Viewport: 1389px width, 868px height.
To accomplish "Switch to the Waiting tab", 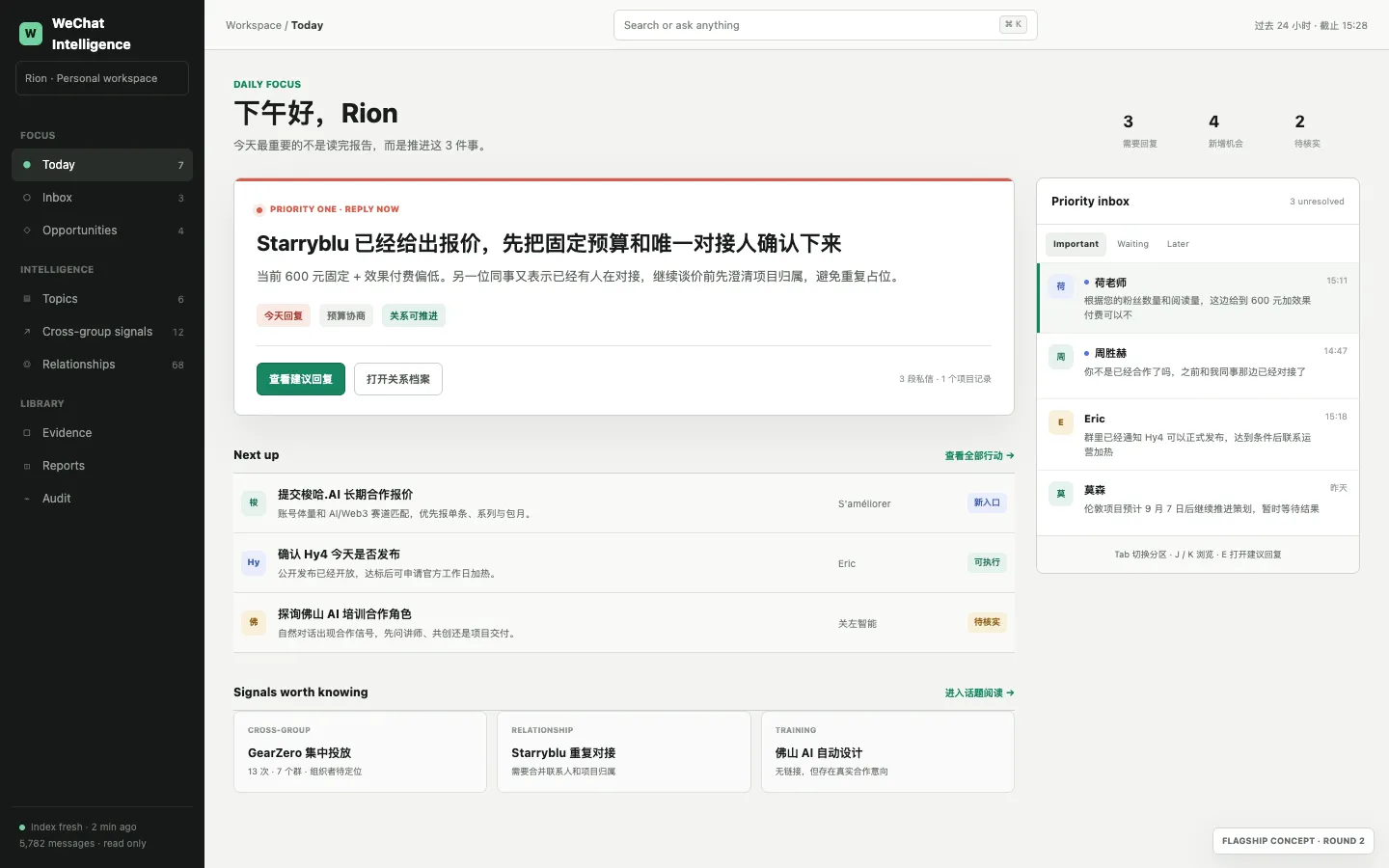I will tap(1132, 244).
